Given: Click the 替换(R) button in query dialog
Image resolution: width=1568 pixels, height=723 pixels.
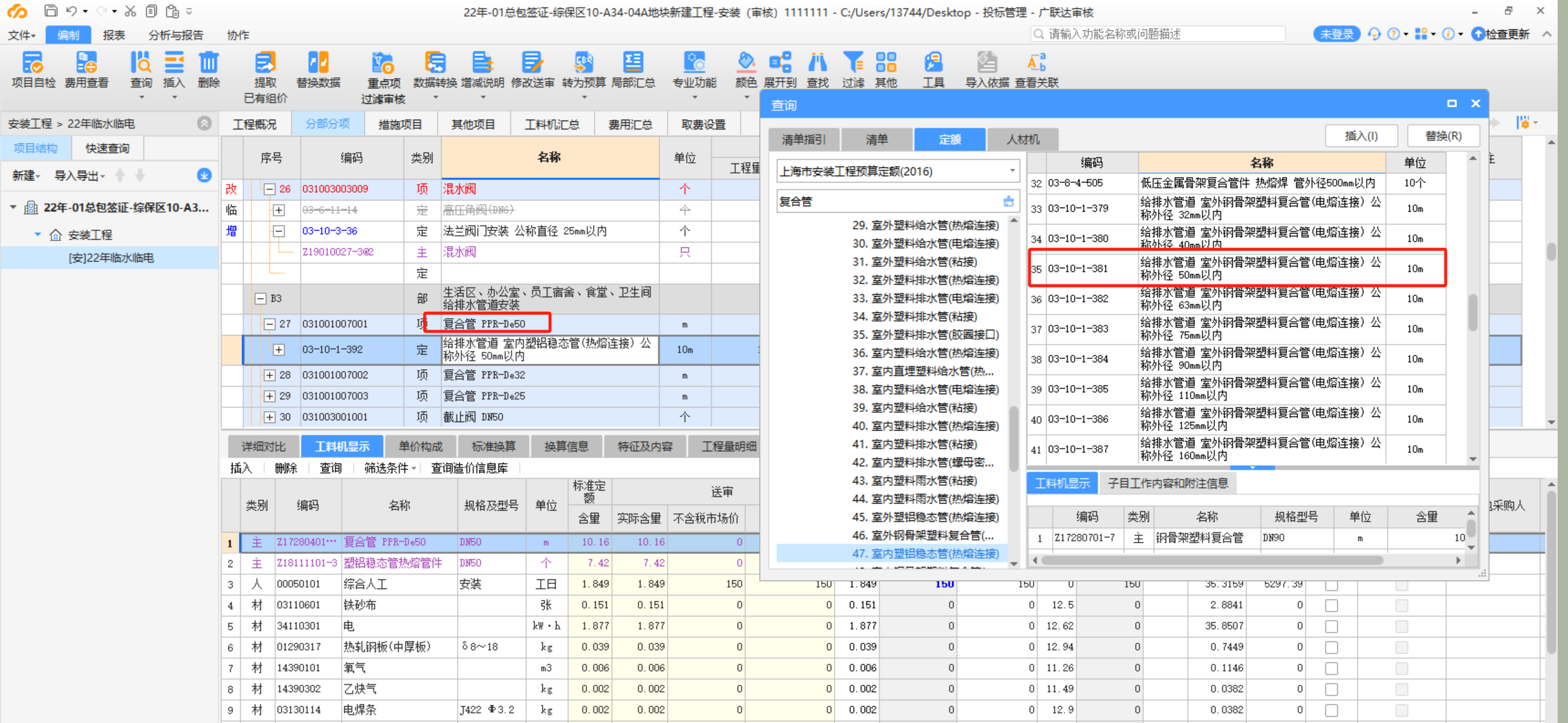Looking at the screenshot, I should [x=1443, y=136].
